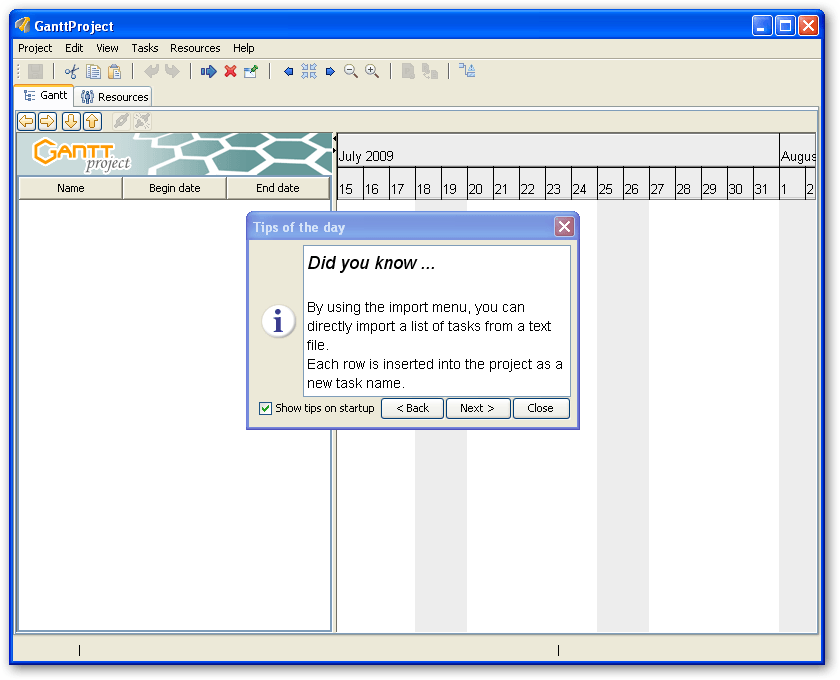Switch to the Resources tab
The image size is (840, 680).
click(114, 97)
